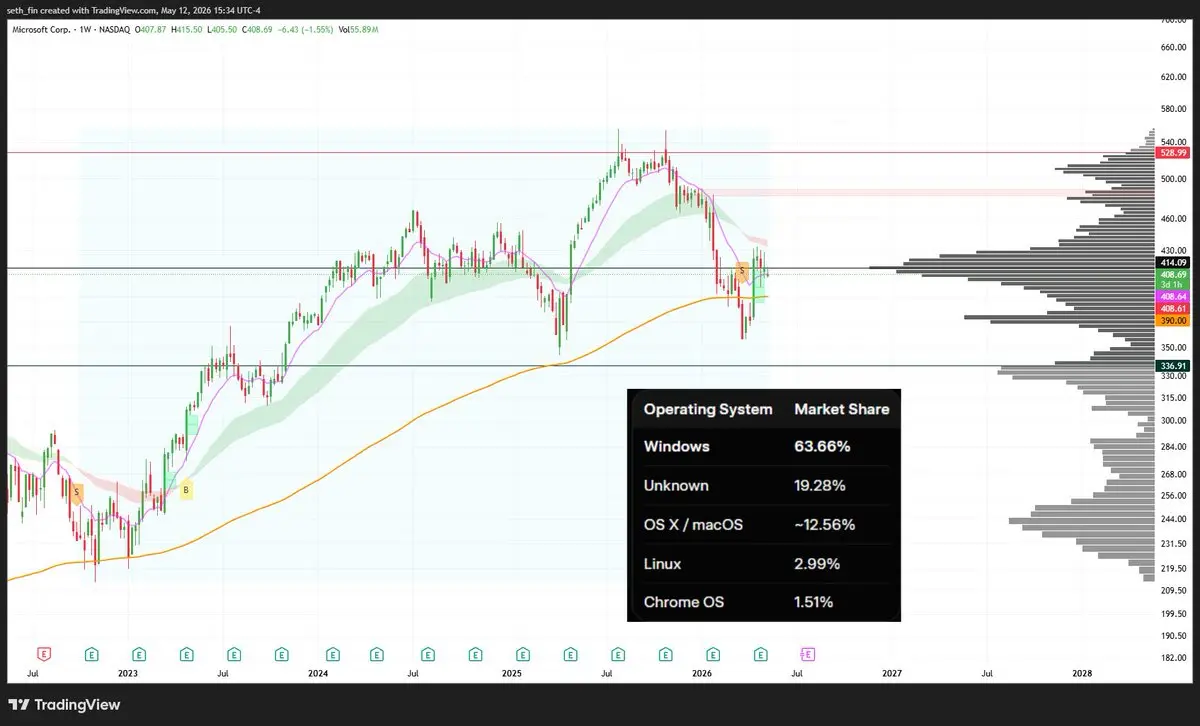Click the earnings marker above the 2023 label
This screenshot has width=1200, height=726.
click(x=138, y=654)
